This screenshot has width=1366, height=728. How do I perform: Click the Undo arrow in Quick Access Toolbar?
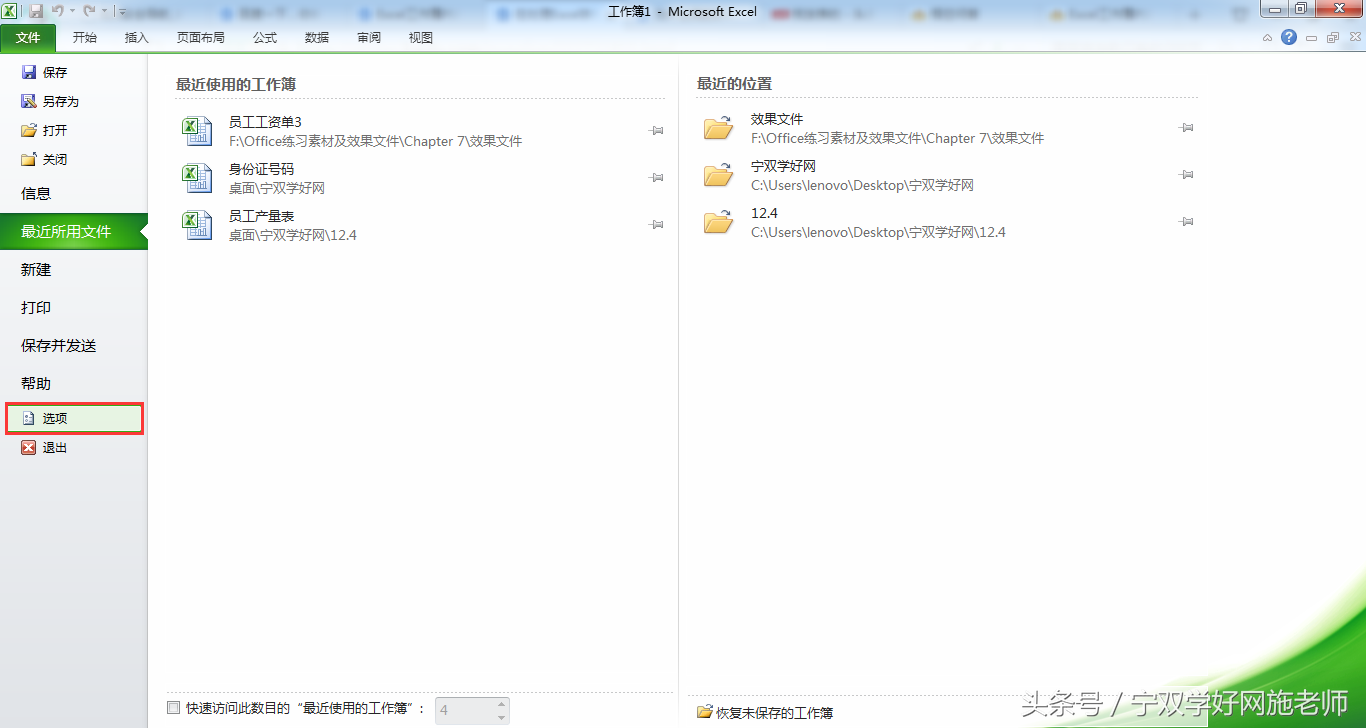pos(58,11)
